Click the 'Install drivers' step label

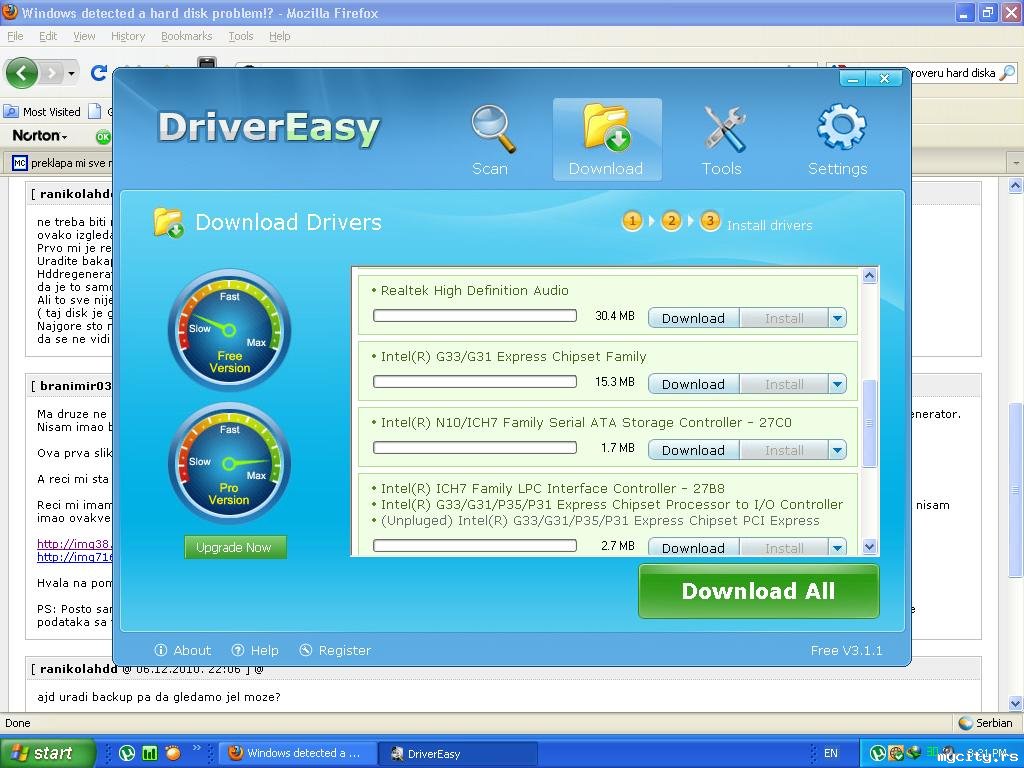[770, 225]
